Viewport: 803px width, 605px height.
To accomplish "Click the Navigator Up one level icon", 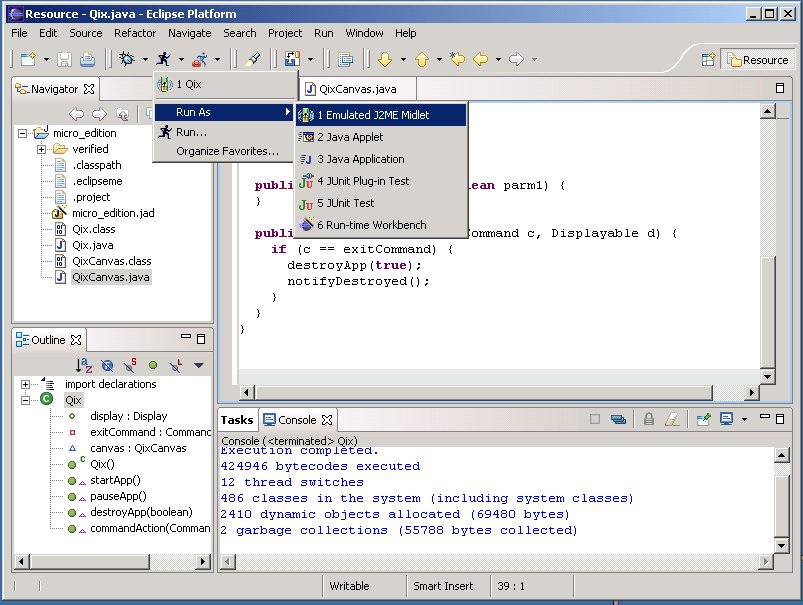I will coord(122,114).
